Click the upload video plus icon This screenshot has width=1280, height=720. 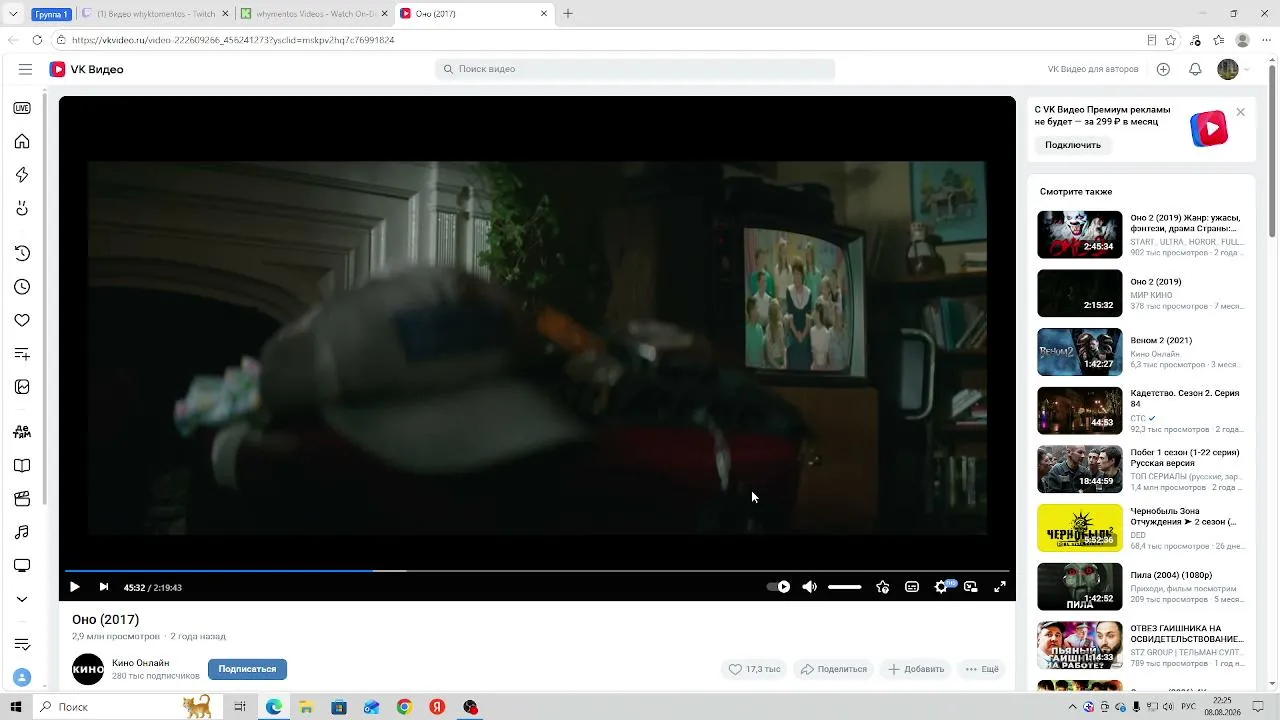(x=1163, y=69)
